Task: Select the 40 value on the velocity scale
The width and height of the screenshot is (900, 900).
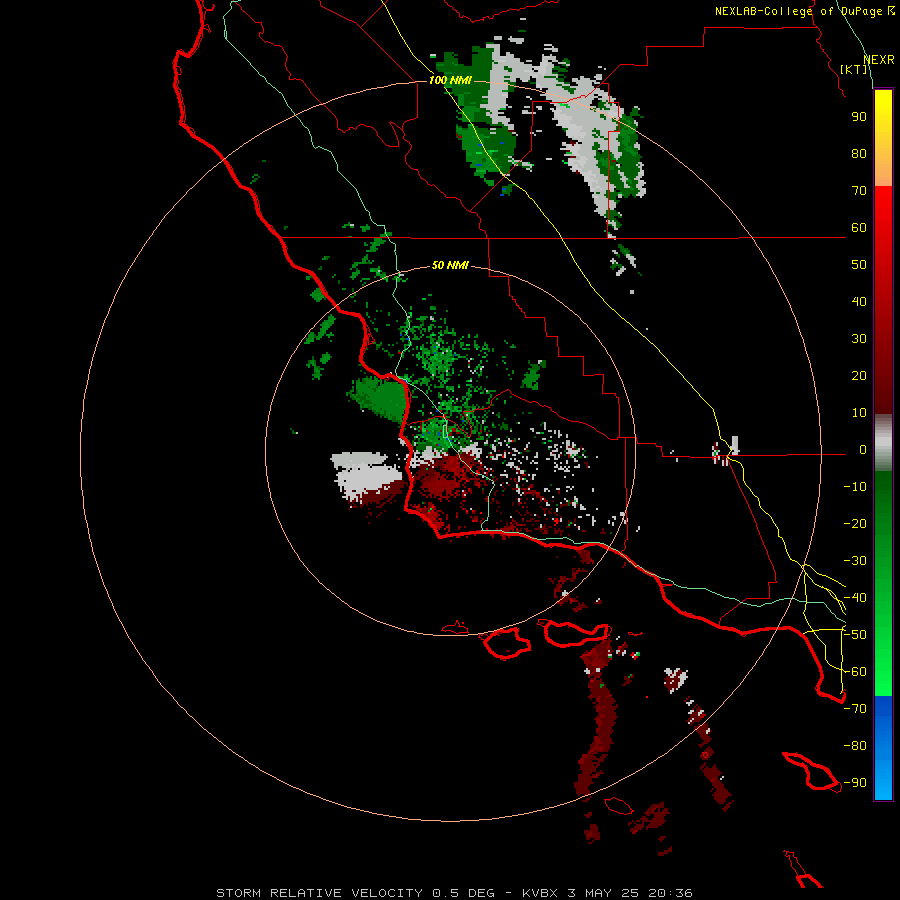Action: point(859,301)
